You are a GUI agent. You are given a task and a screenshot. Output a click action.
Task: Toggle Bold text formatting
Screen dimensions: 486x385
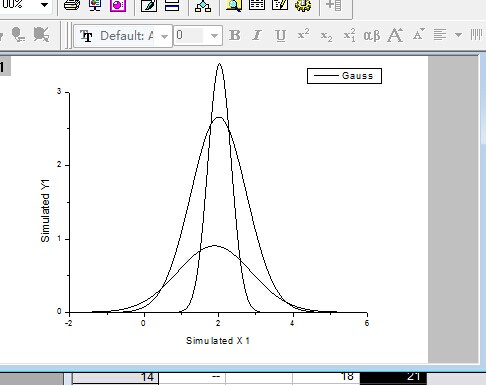pos(235,35)
